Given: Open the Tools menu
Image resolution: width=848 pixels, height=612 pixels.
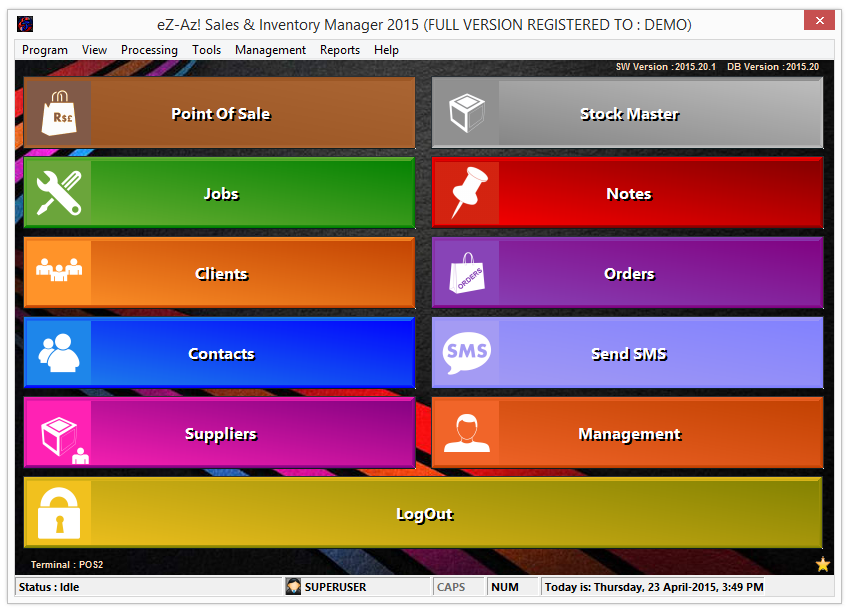Looking at the screenshot, I should coord(206,49).
